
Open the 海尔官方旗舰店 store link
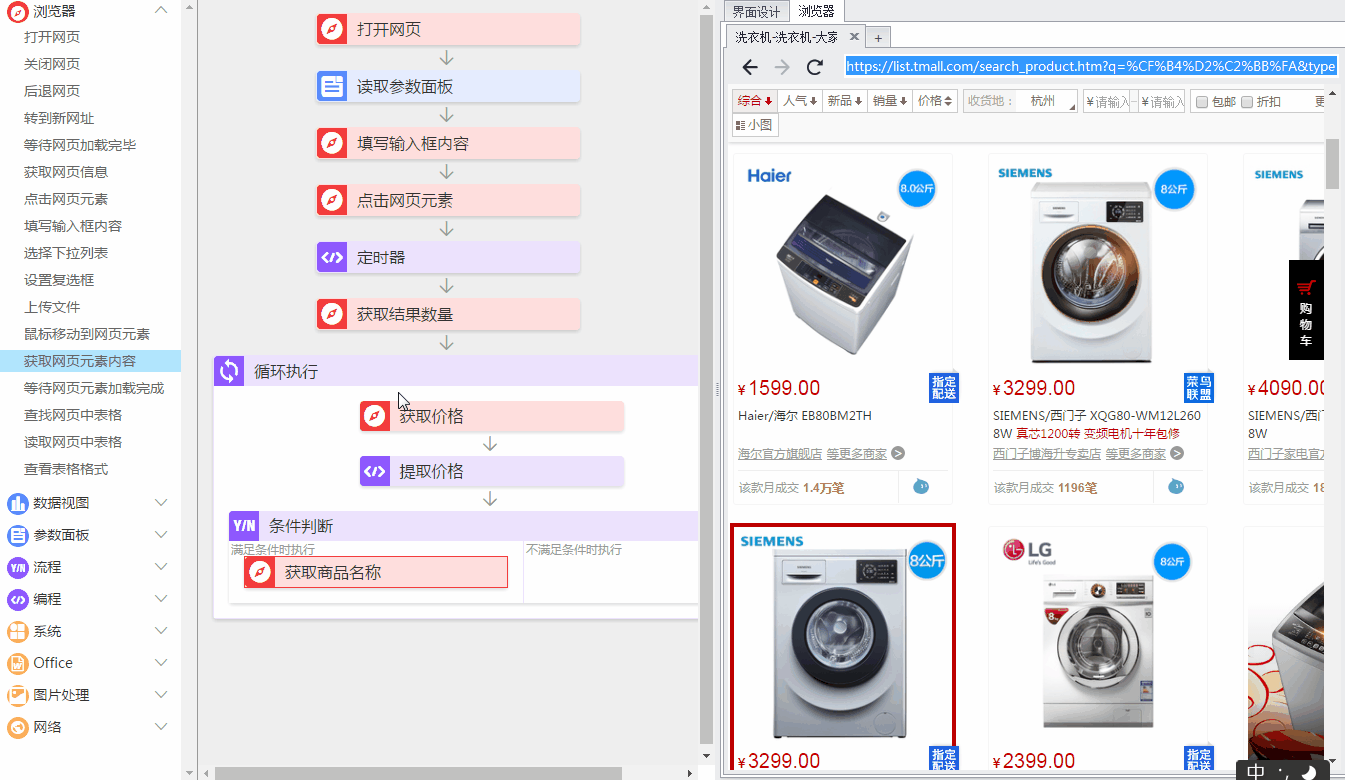[x=780, y=453]
